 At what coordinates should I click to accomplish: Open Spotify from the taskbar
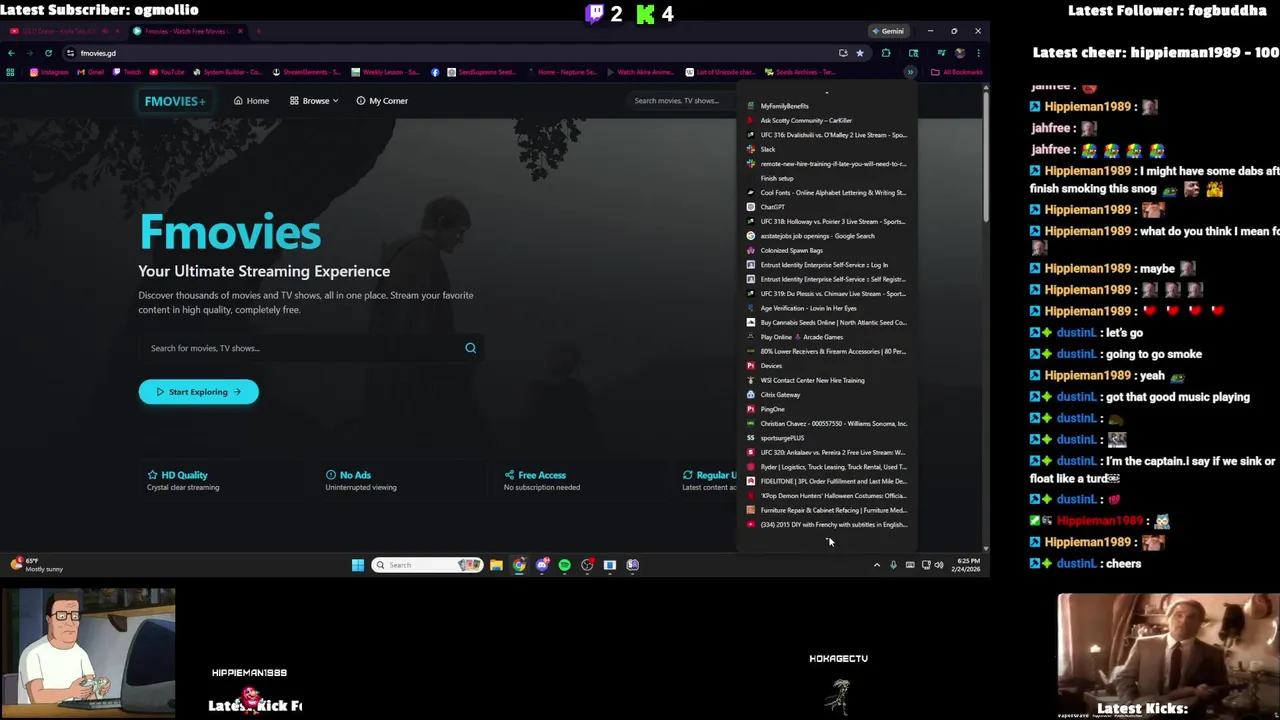tap(565, 565)
